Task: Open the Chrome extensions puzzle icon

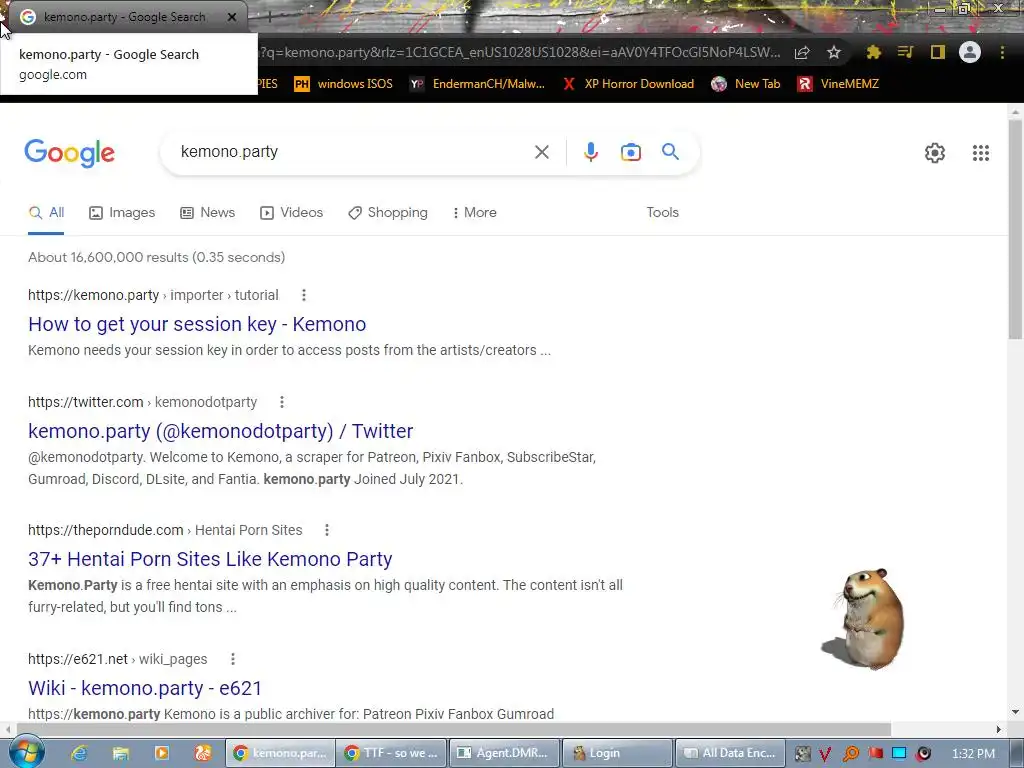Action: click(x=873, y=52)
